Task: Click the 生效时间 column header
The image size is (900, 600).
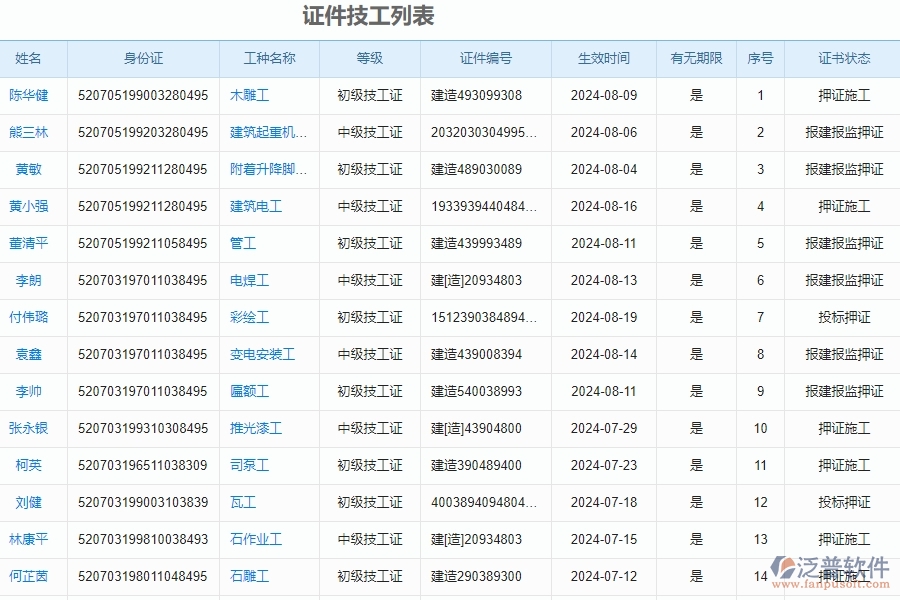Action: pos(602,58)
